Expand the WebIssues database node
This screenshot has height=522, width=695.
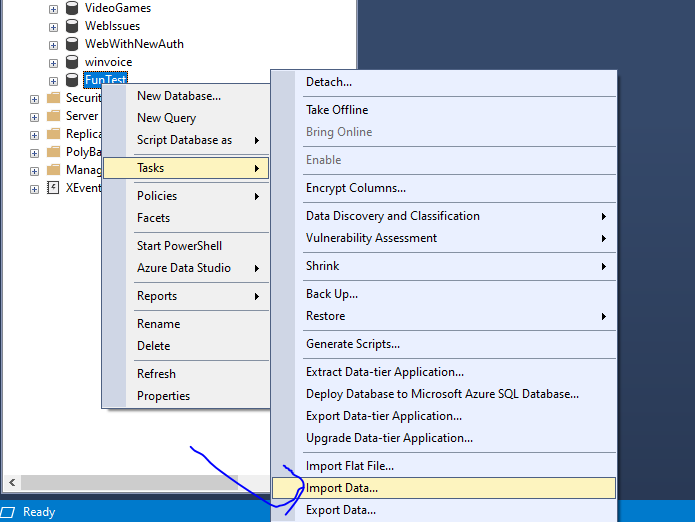53,27
